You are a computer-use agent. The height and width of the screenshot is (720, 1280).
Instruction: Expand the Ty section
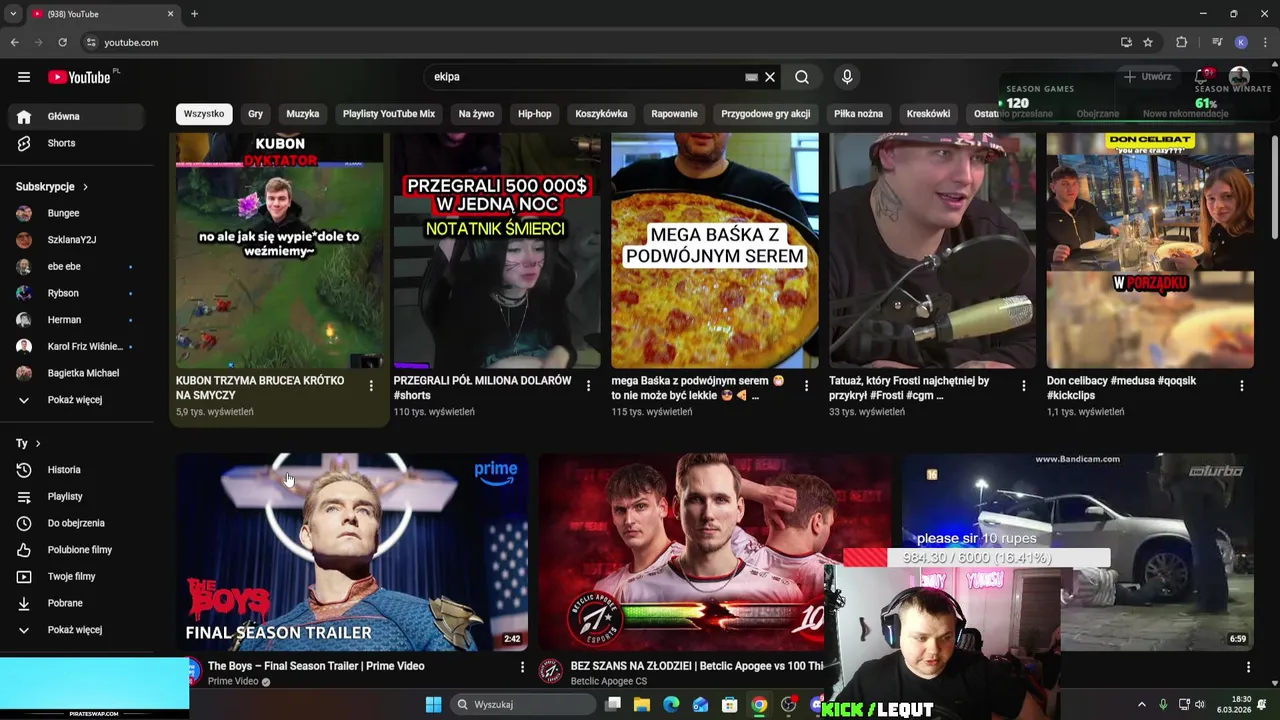tap(28, 443)
